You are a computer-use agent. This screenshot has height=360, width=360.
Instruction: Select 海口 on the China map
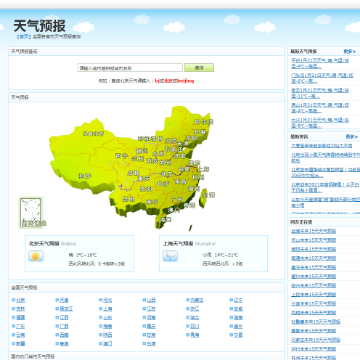click(165, 219)
